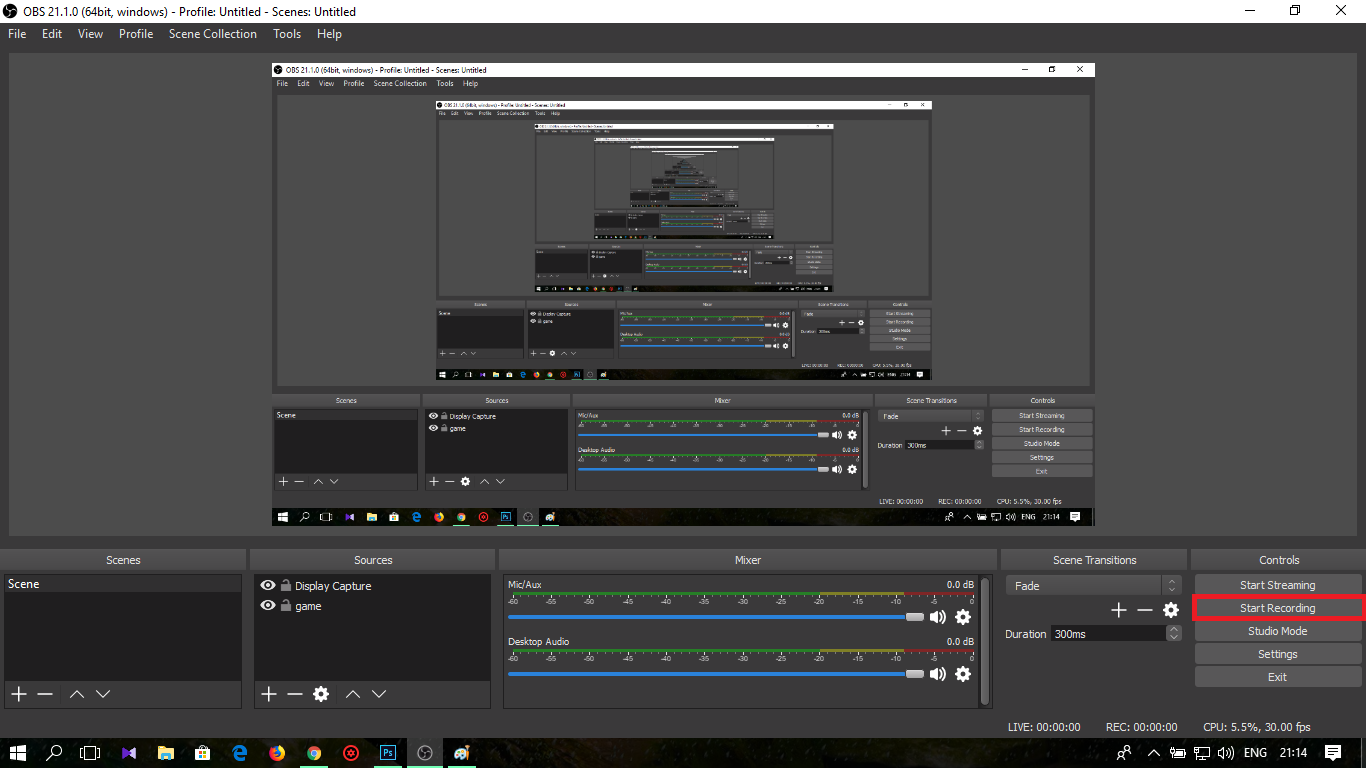Open Desktop Audio settings gear
This screenshot has width=1366, height=768.
(x=963, y=674)
